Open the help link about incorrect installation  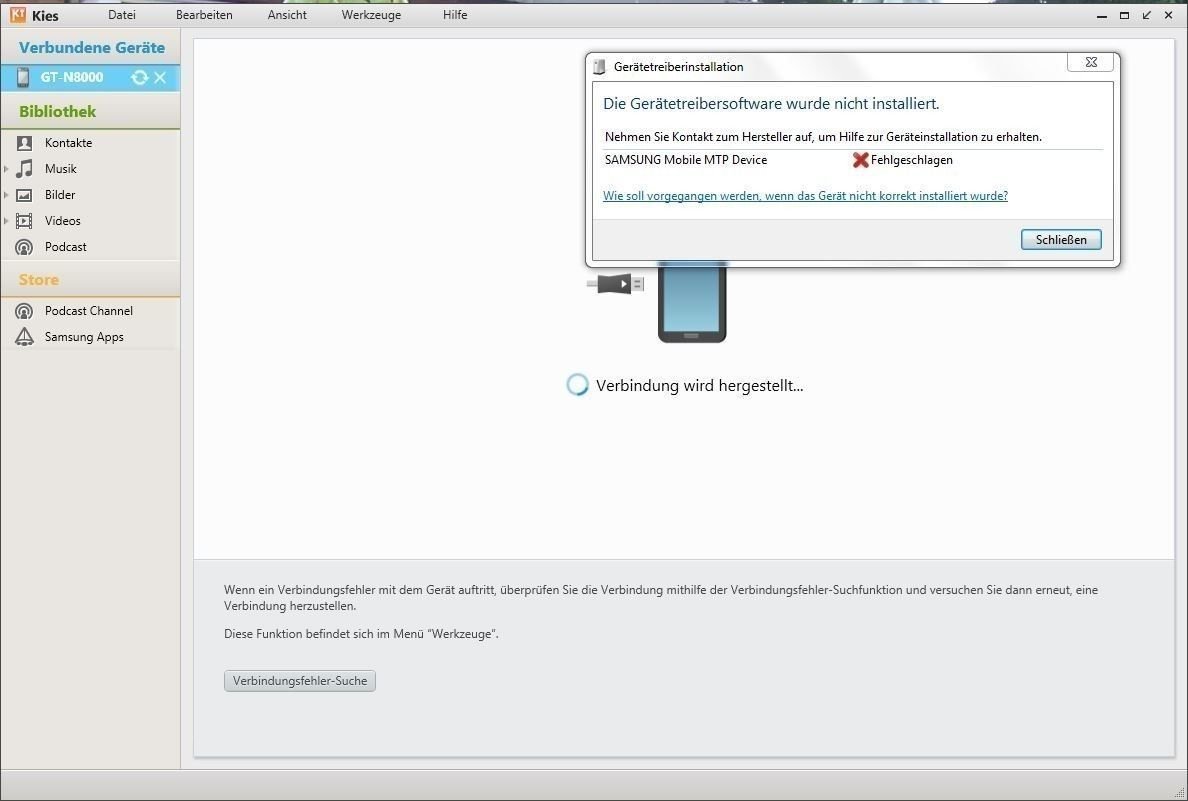[805, 196]
